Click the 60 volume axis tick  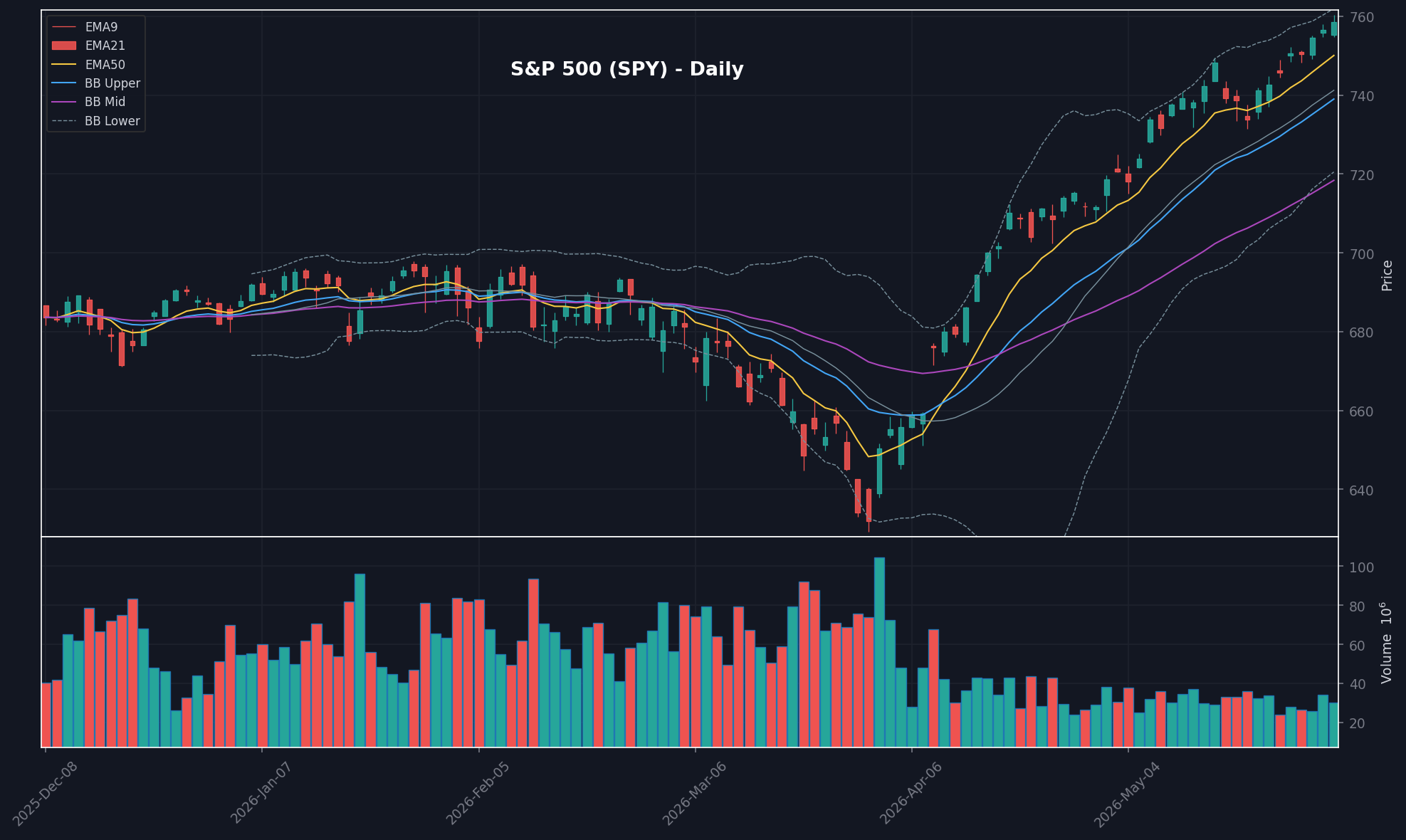1358,646
